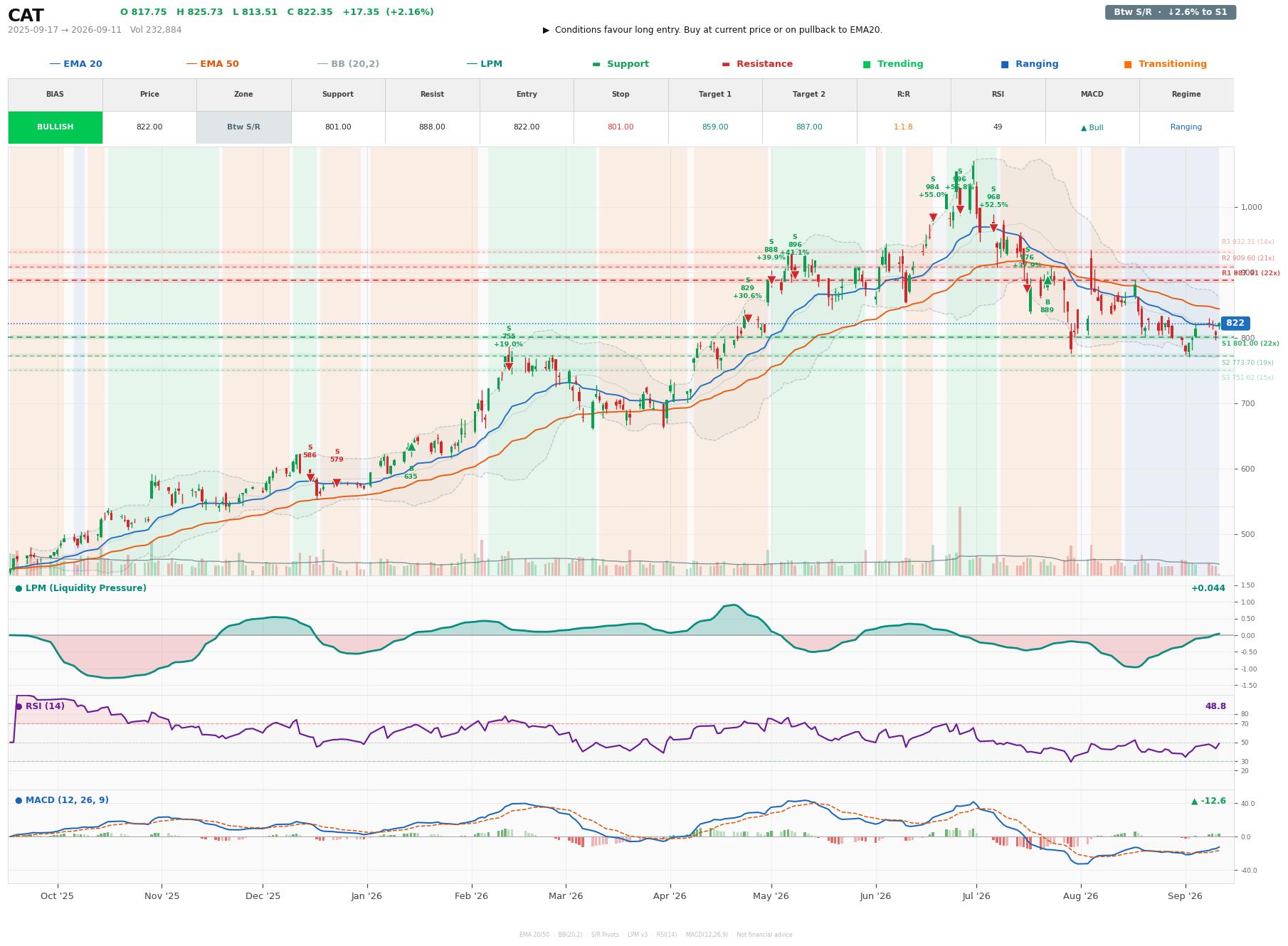Click the R2 909.60 (21x) resistance label
This screenshot has width=1288, height=946.
pos(1247,258)
